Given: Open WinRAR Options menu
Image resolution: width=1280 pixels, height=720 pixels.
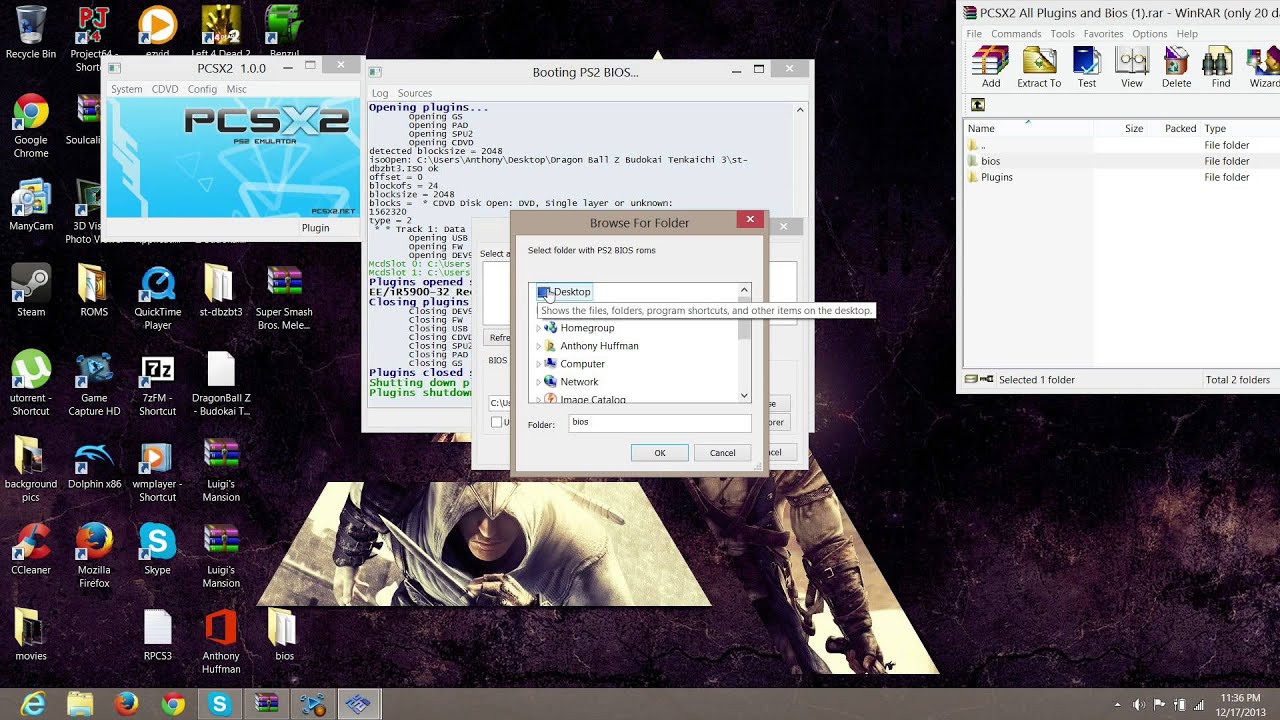Looking at the screenshot, I should click(x=1149, y=34).
